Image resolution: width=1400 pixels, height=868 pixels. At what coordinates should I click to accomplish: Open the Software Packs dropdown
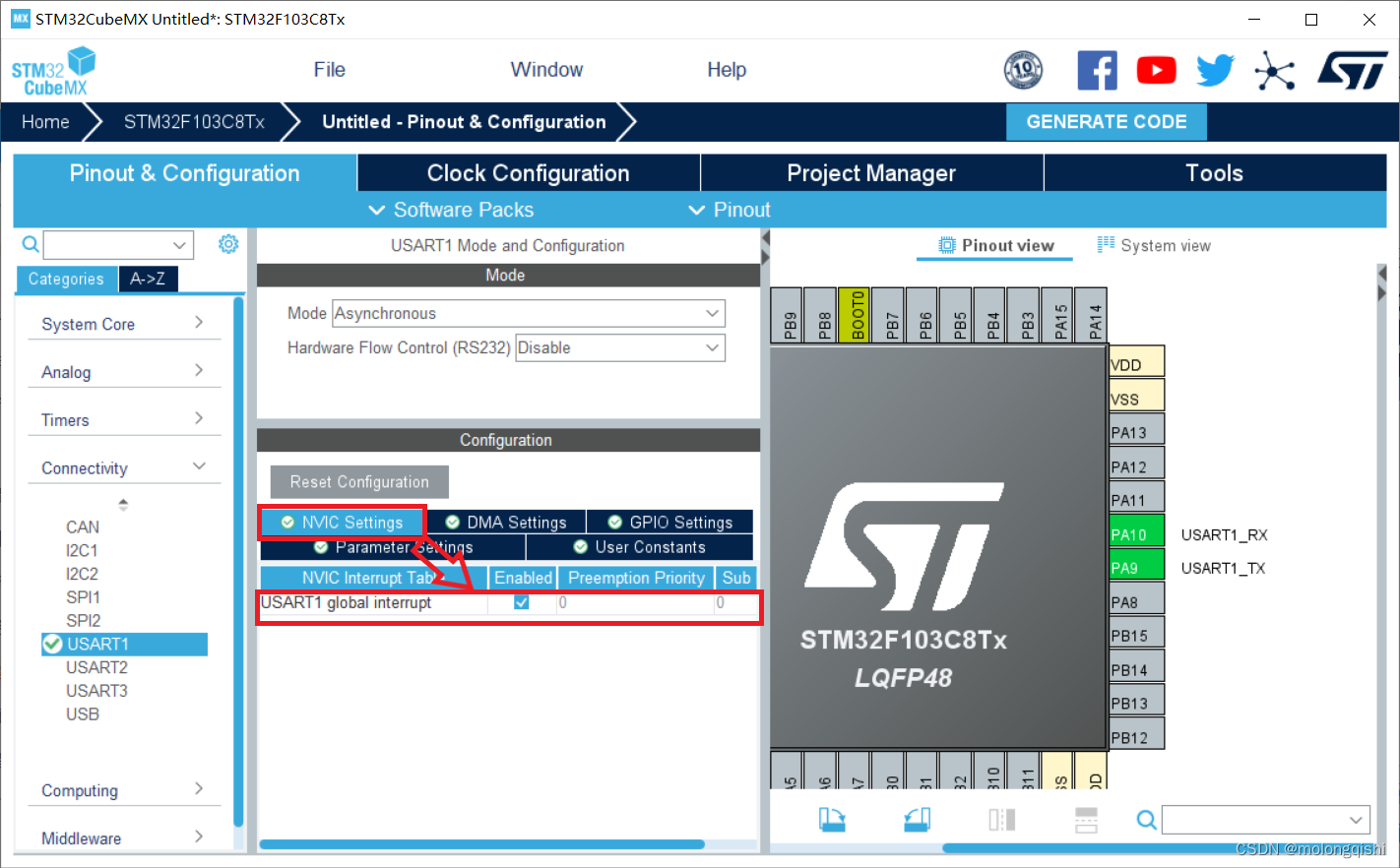tap(451, 210)
